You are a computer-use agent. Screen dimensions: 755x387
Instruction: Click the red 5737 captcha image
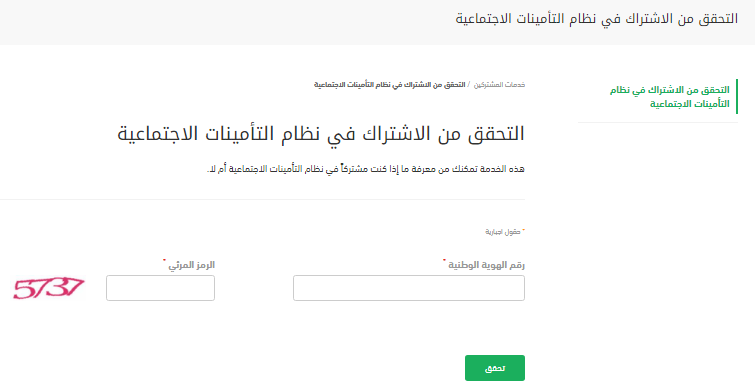tap(49, 288)
